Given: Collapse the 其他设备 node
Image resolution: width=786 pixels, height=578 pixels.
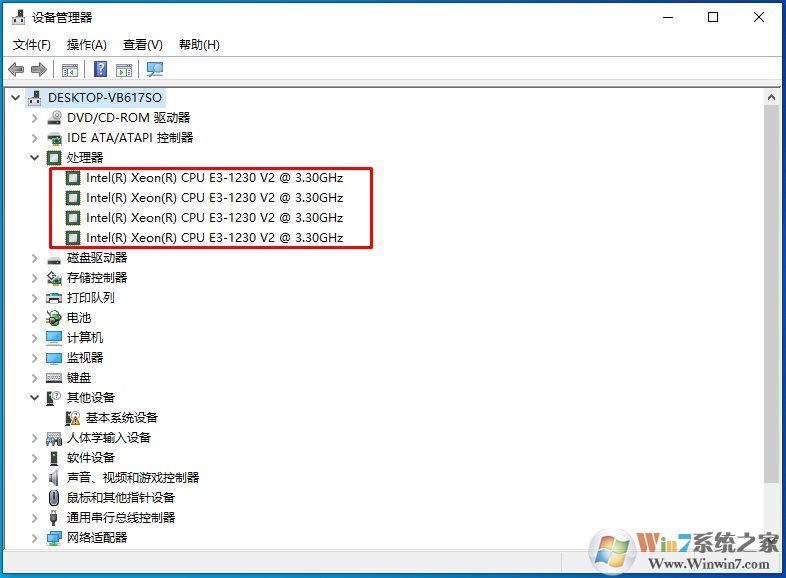Looking at the screenshot, I should tap(35, 398).
